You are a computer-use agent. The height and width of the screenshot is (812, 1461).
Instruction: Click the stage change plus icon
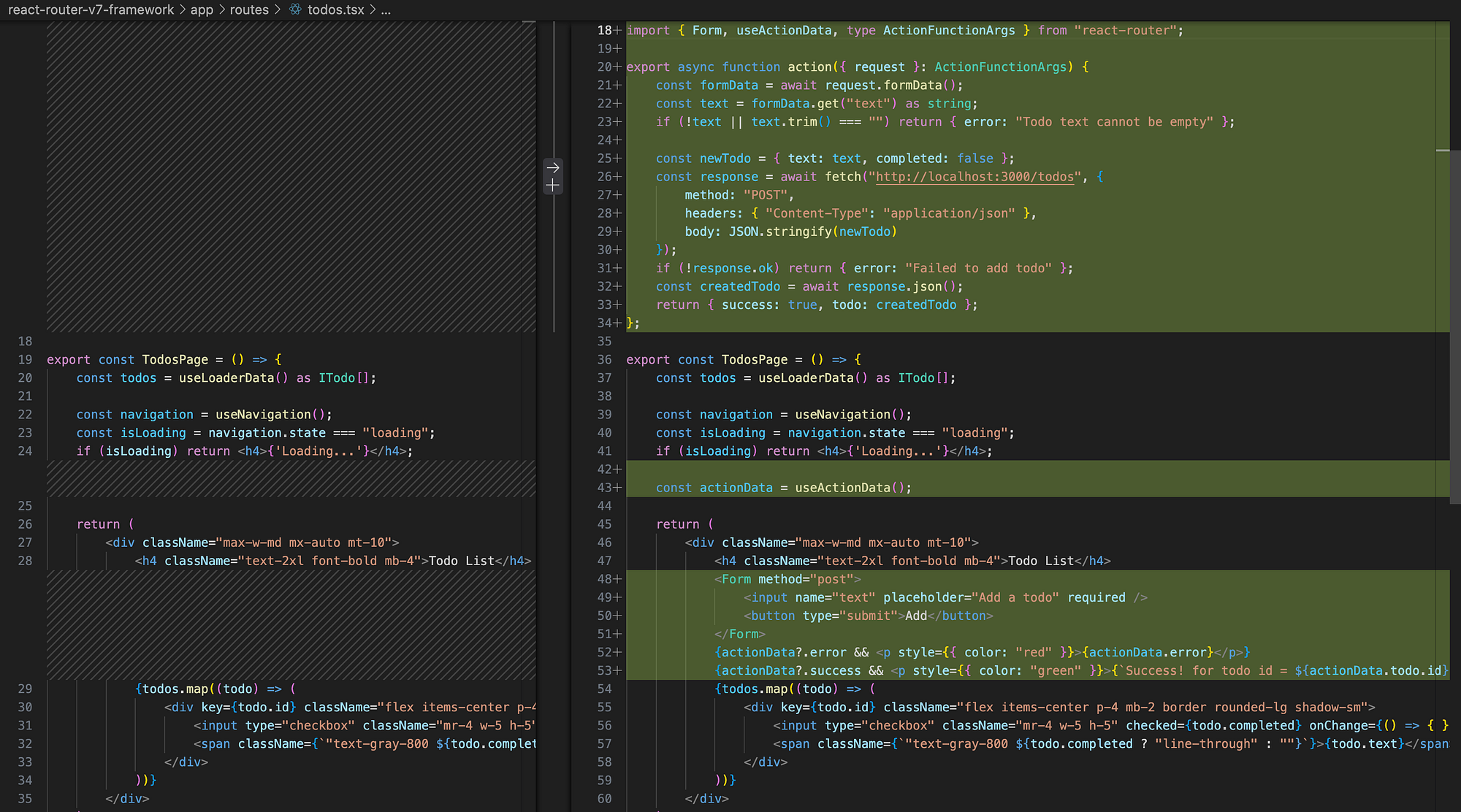tap(553, 186)
